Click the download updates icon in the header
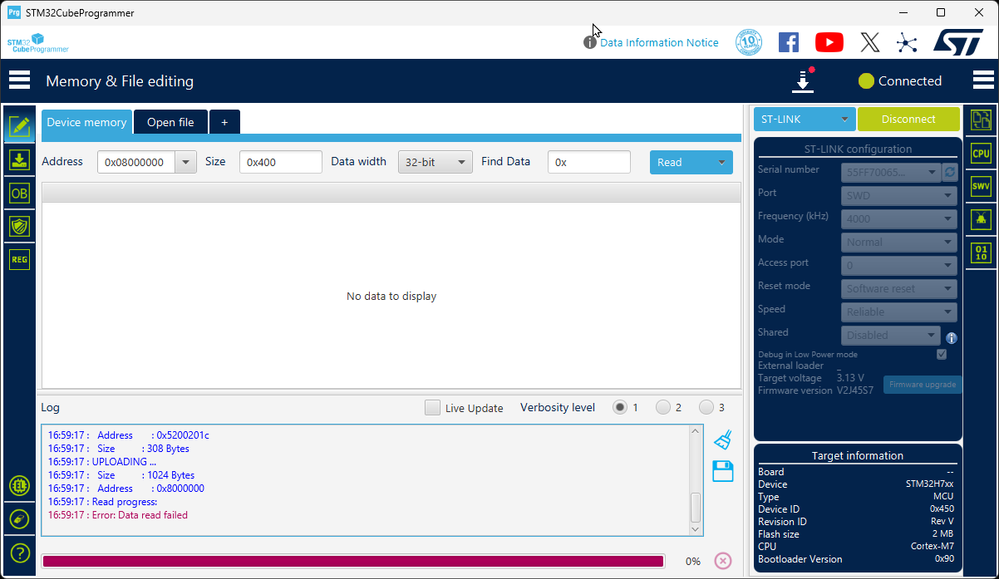 click(x=803, y=81)
